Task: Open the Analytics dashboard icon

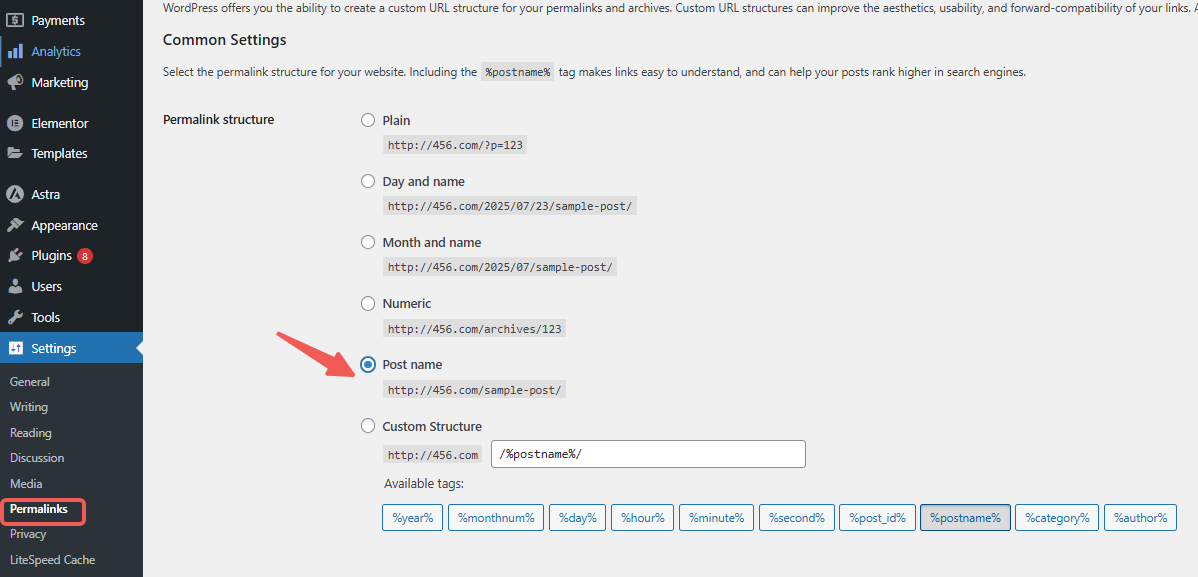Action: (21, 50)
